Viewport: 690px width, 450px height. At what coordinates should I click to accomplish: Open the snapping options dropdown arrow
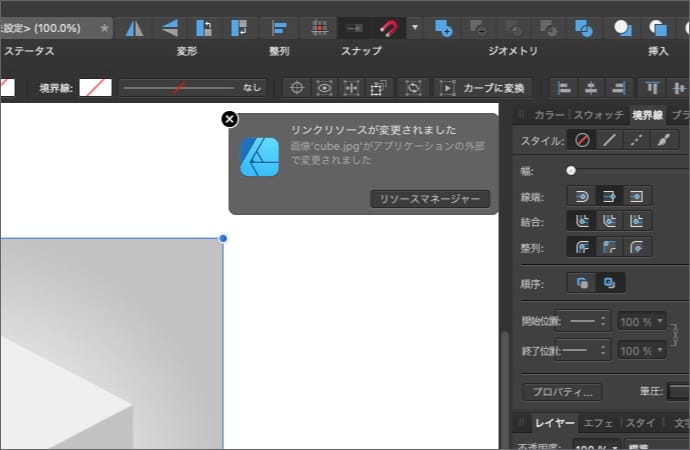coord(415,27)
